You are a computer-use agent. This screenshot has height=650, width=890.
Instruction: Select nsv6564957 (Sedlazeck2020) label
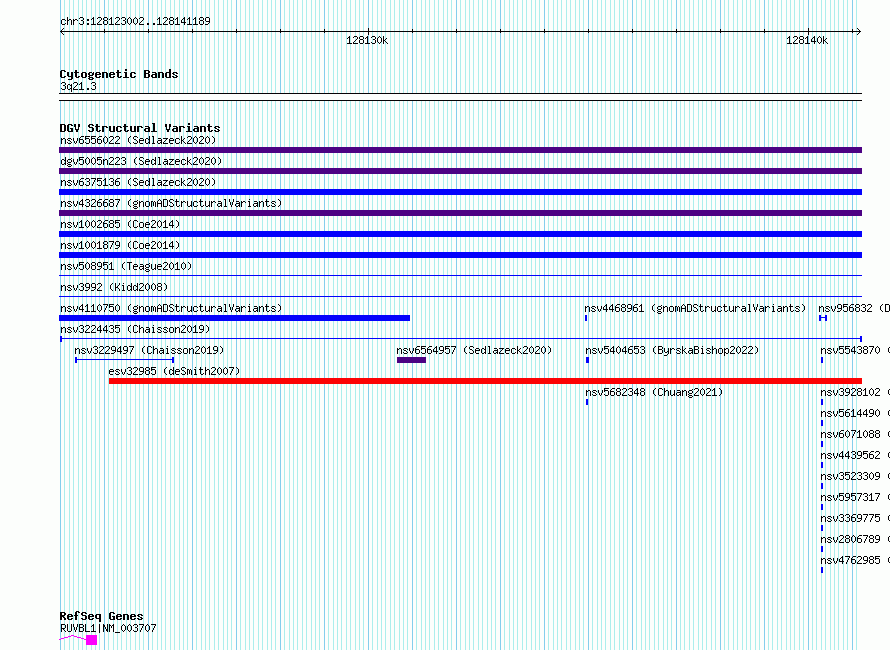pos(474,350)
